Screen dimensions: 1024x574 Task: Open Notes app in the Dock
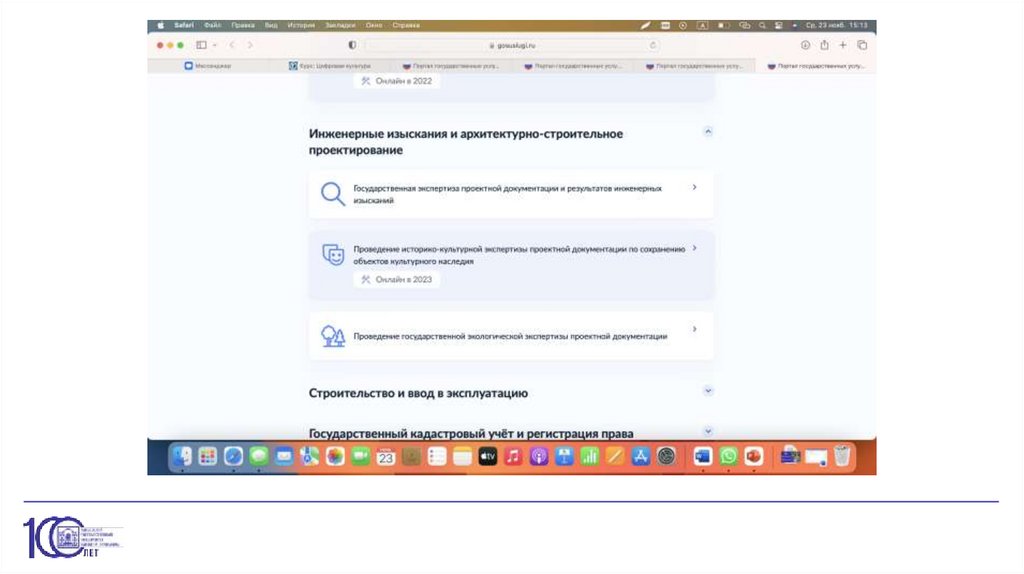[462, 456]
